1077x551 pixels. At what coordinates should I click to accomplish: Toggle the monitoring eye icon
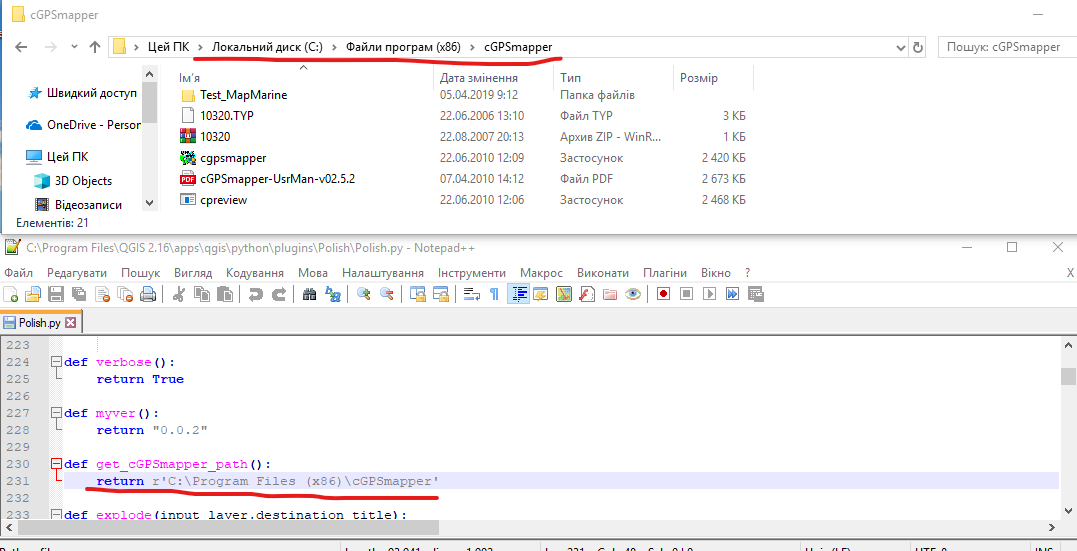point(633,294)
